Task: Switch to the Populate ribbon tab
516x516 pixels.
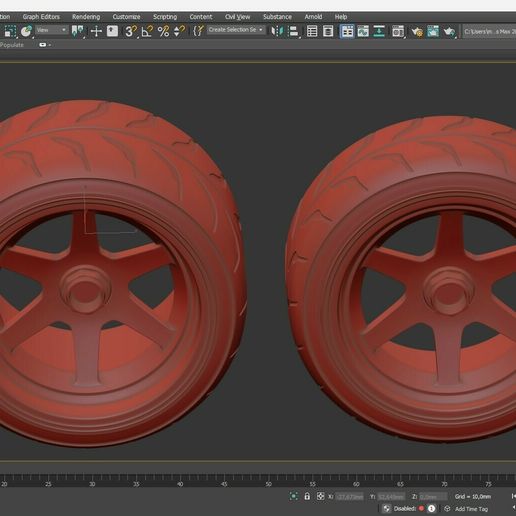Action: point(12,45)
